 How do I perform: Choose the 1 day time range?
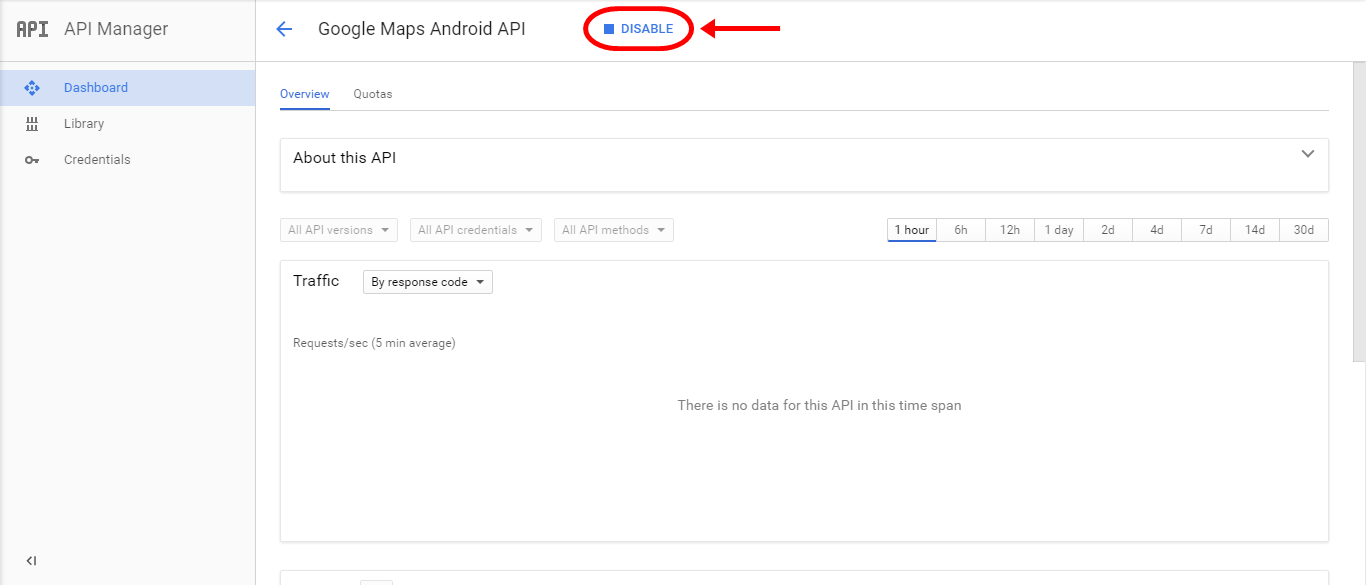pos(1058,230)
